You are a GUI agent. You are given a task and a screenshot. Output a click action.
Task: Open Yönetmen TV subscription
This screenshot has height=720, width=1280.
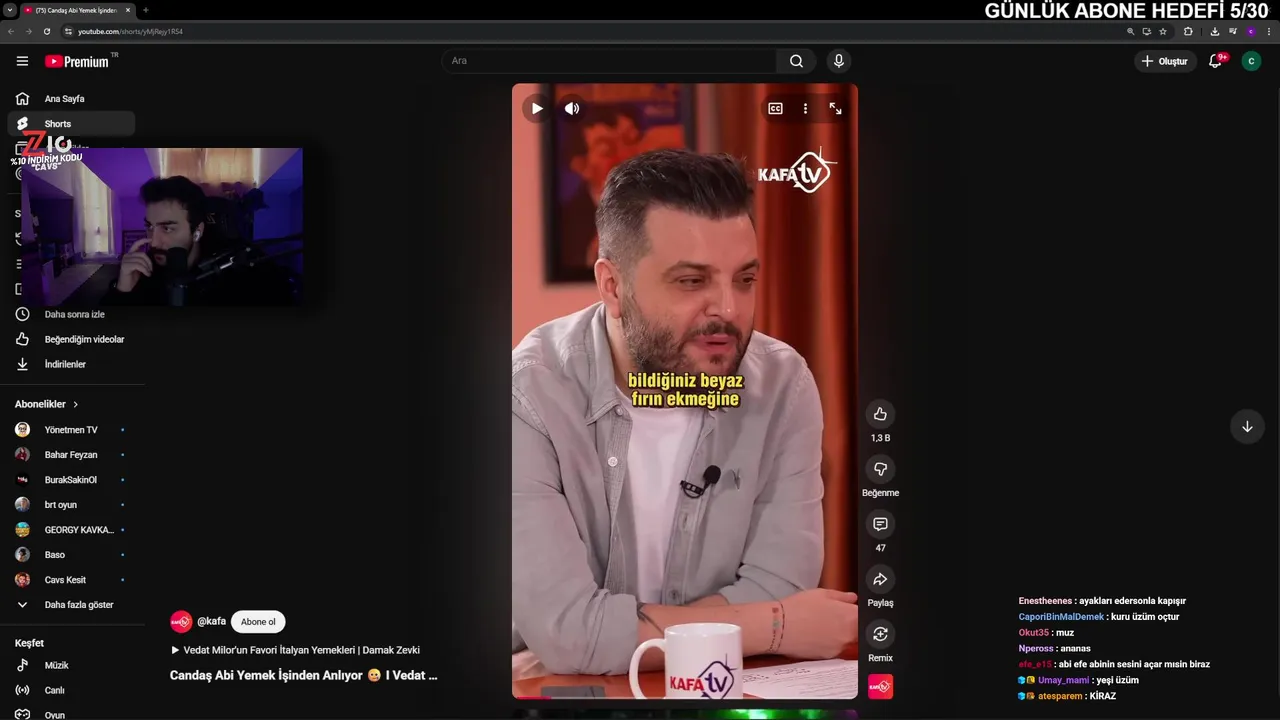tap(71, 430)
